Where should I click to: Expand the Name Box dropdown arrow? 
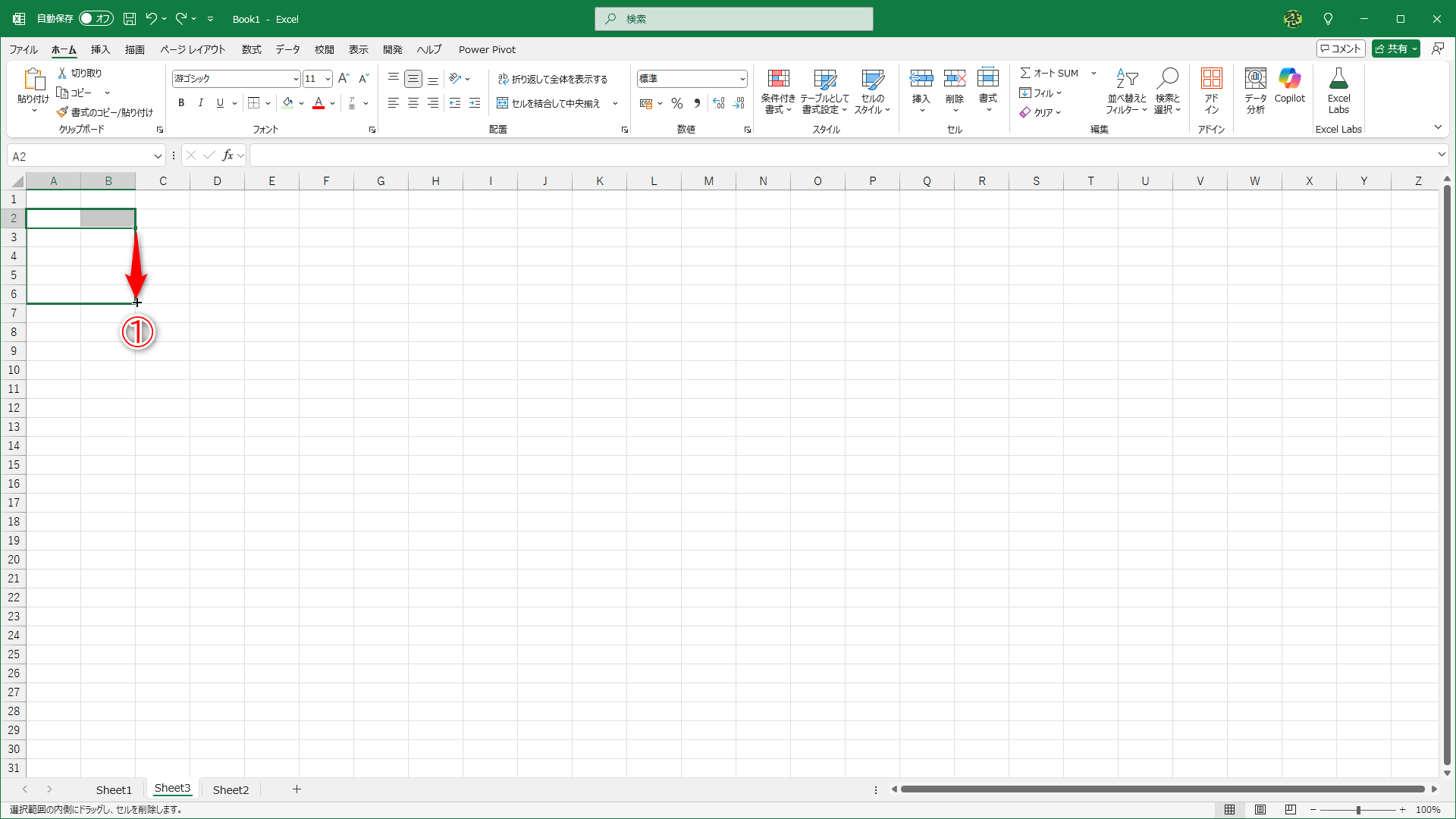click(x=158, y=156)
